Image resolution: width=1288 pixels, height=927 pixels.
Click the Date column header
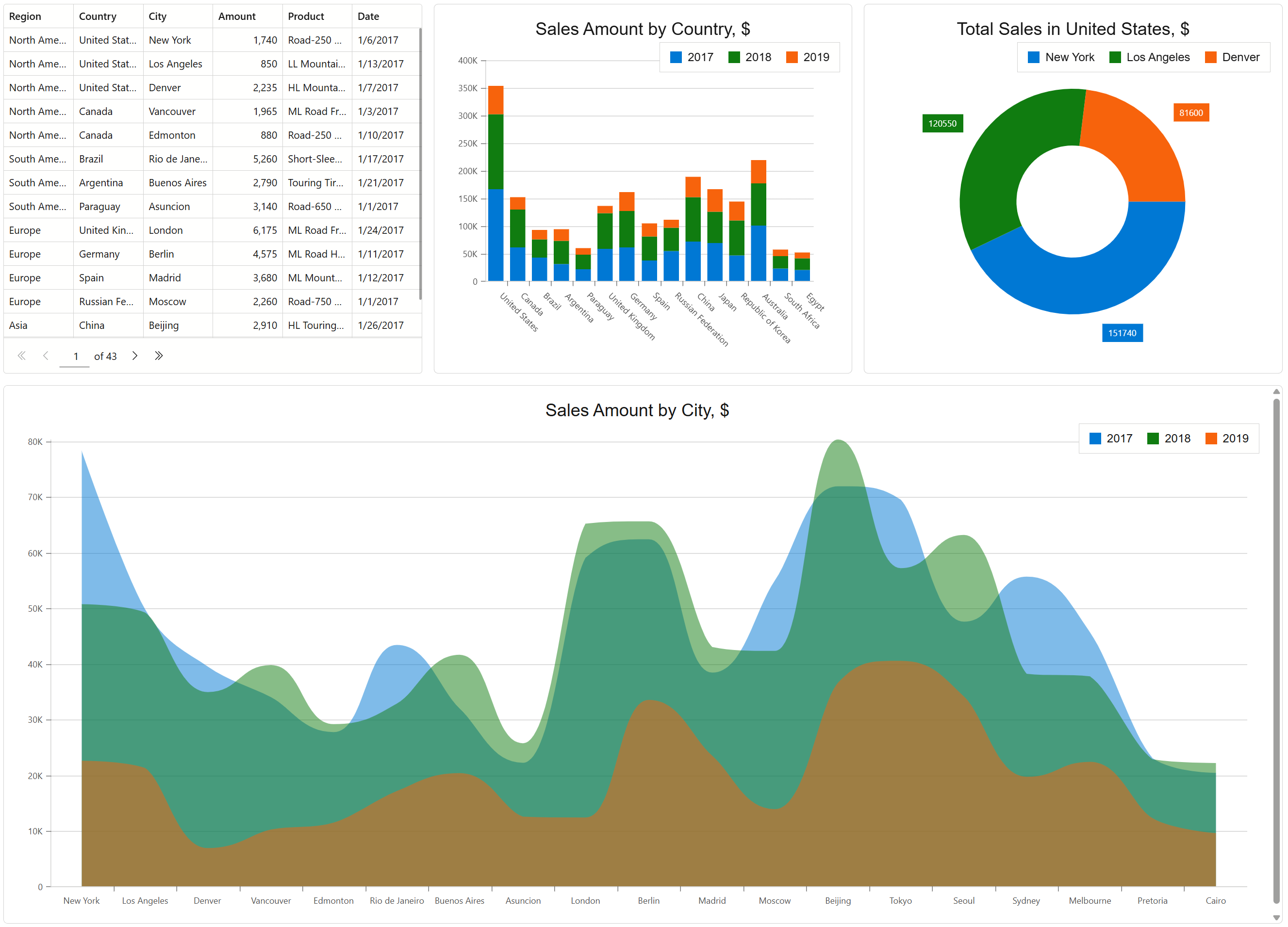point(368,16)
